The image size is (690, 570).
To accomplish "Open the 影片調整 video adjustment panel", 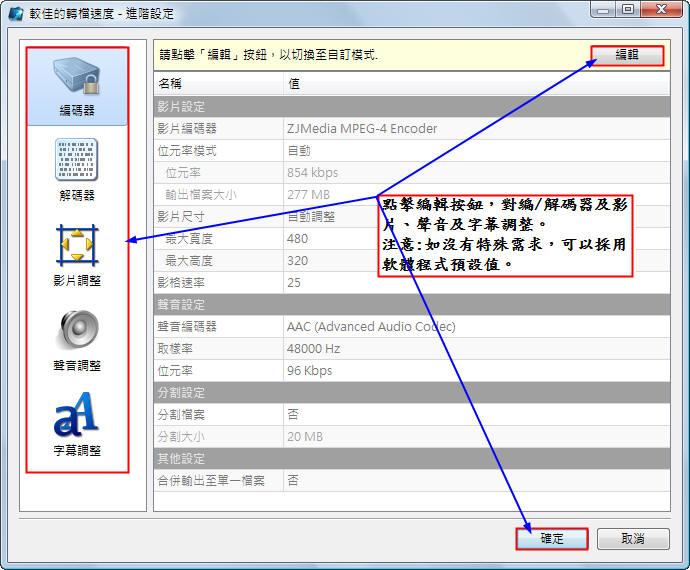I will [77, 254].
